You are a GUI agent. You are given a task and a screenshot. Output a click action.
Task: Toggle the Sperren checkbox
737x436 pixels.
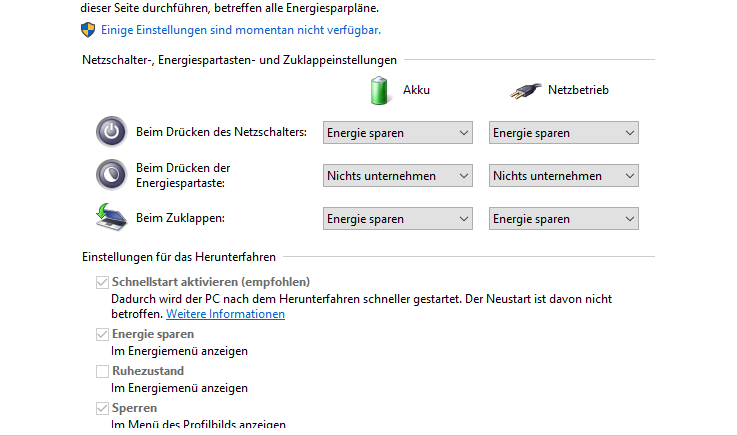click(102, 408)
